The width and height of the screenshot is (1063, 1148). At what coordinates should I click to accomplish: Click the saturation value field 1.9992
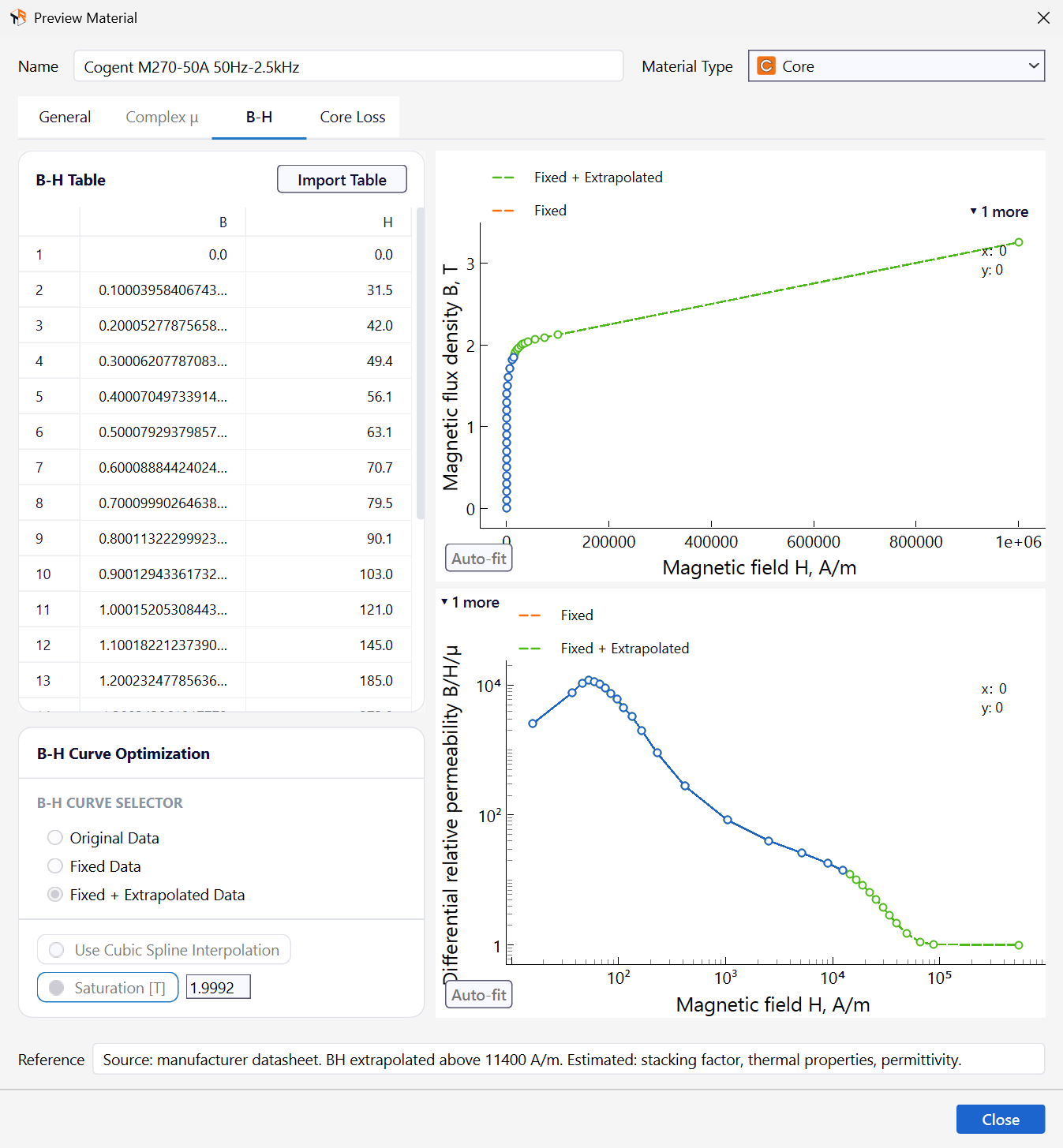click(219, 988)
